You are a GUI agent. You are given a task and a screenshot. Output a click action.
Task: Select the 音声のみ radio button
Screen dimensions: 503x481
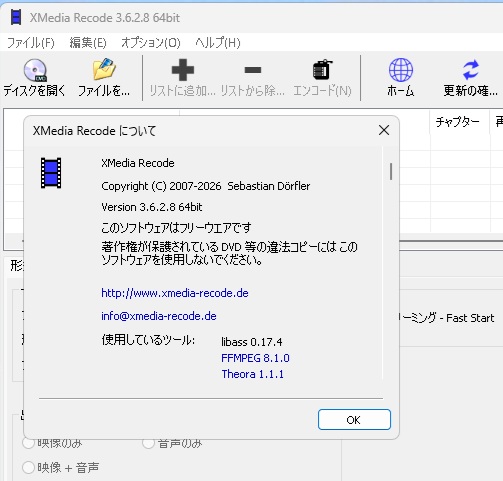148,443
